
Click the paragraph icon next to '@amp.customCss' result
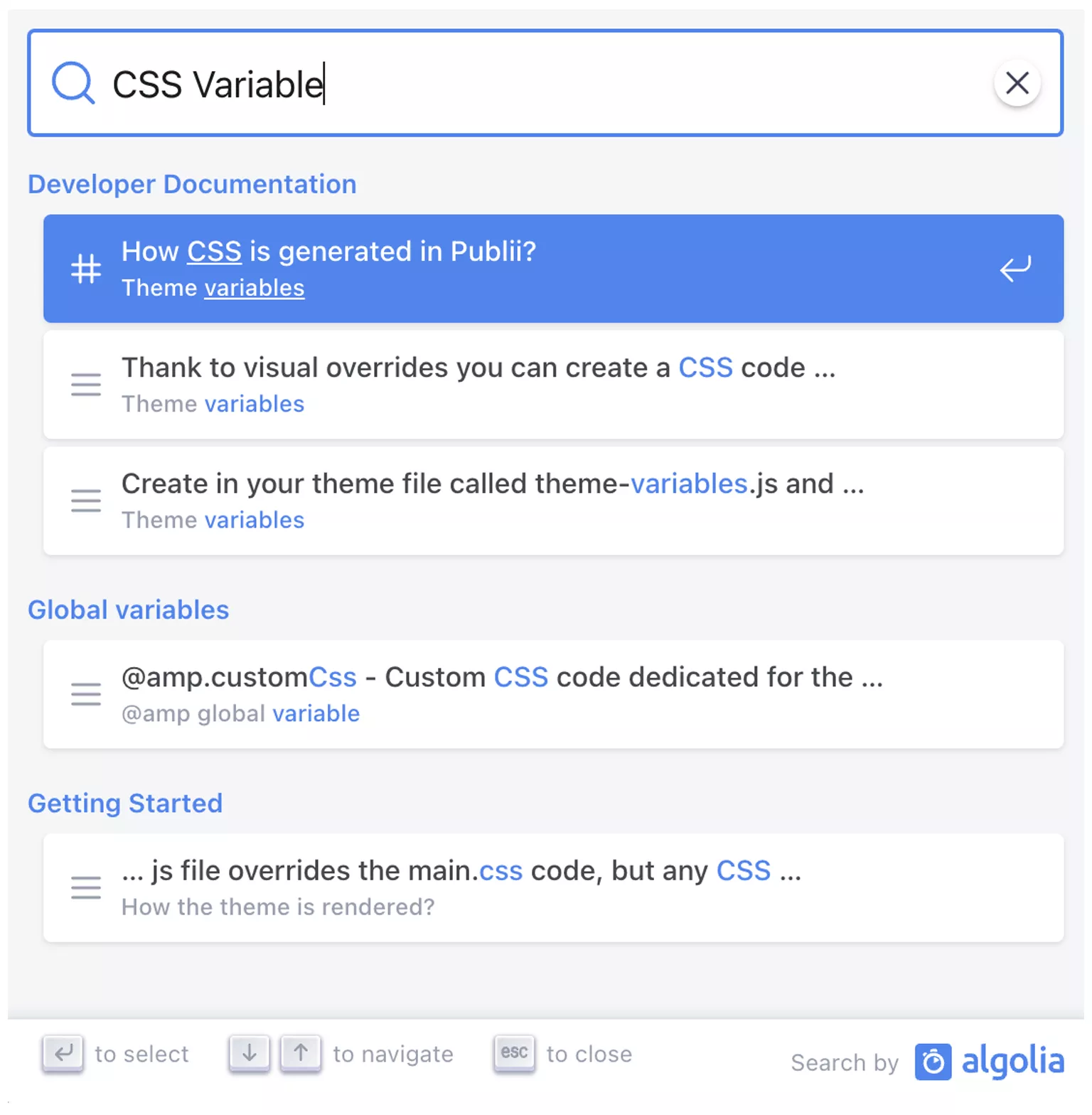click(x=85, y=694)
